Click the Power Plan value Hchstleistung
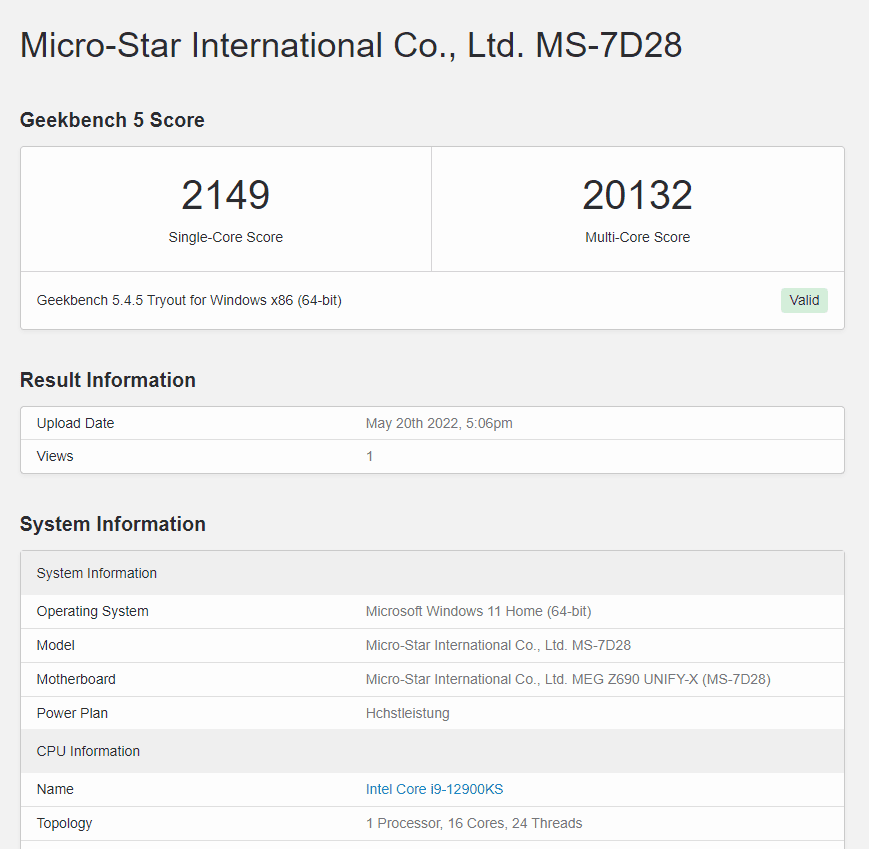Screen dimensions: 869x849 (407, 713)
